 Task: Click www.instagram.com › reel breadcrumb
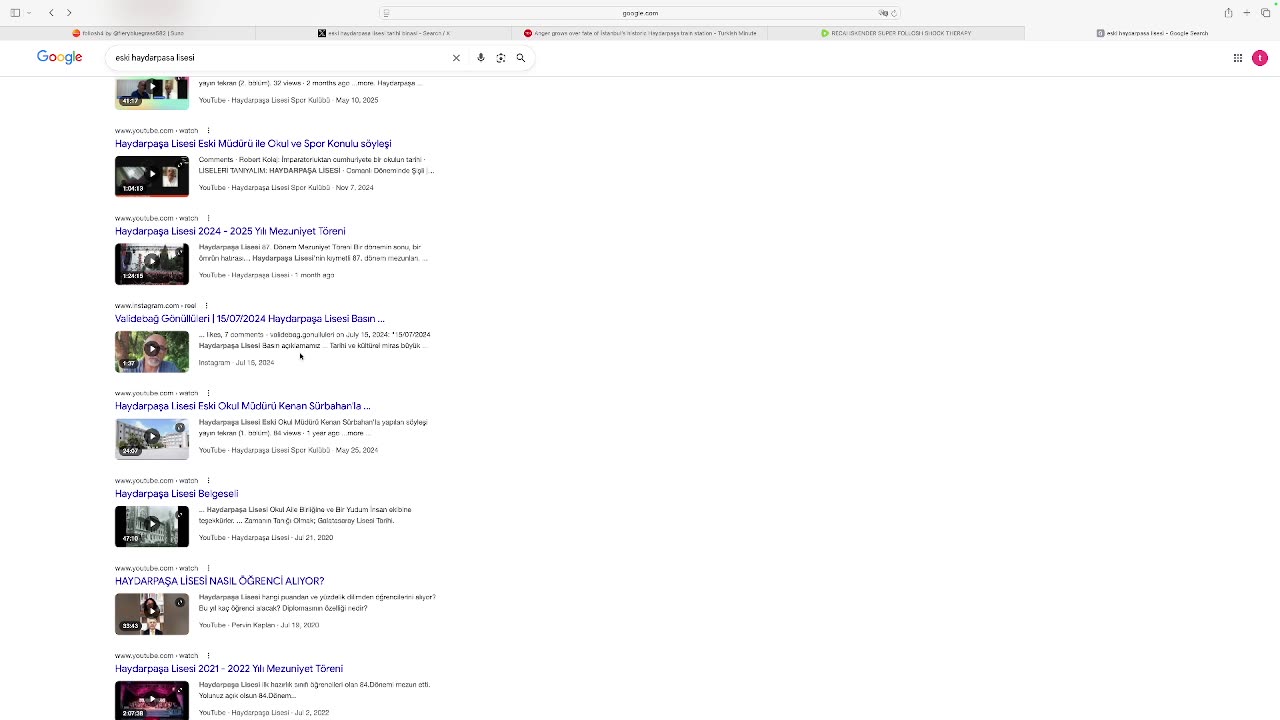point(155,306)
